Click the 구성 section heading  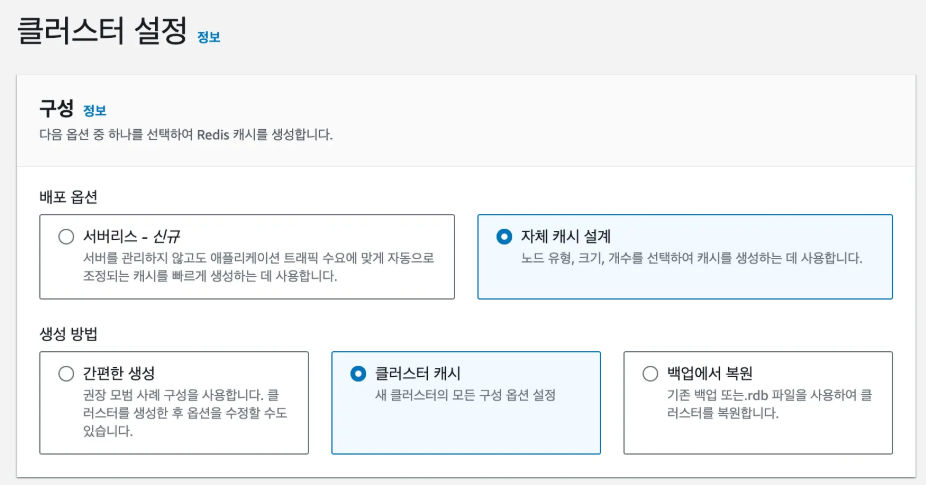click(56, 108)
